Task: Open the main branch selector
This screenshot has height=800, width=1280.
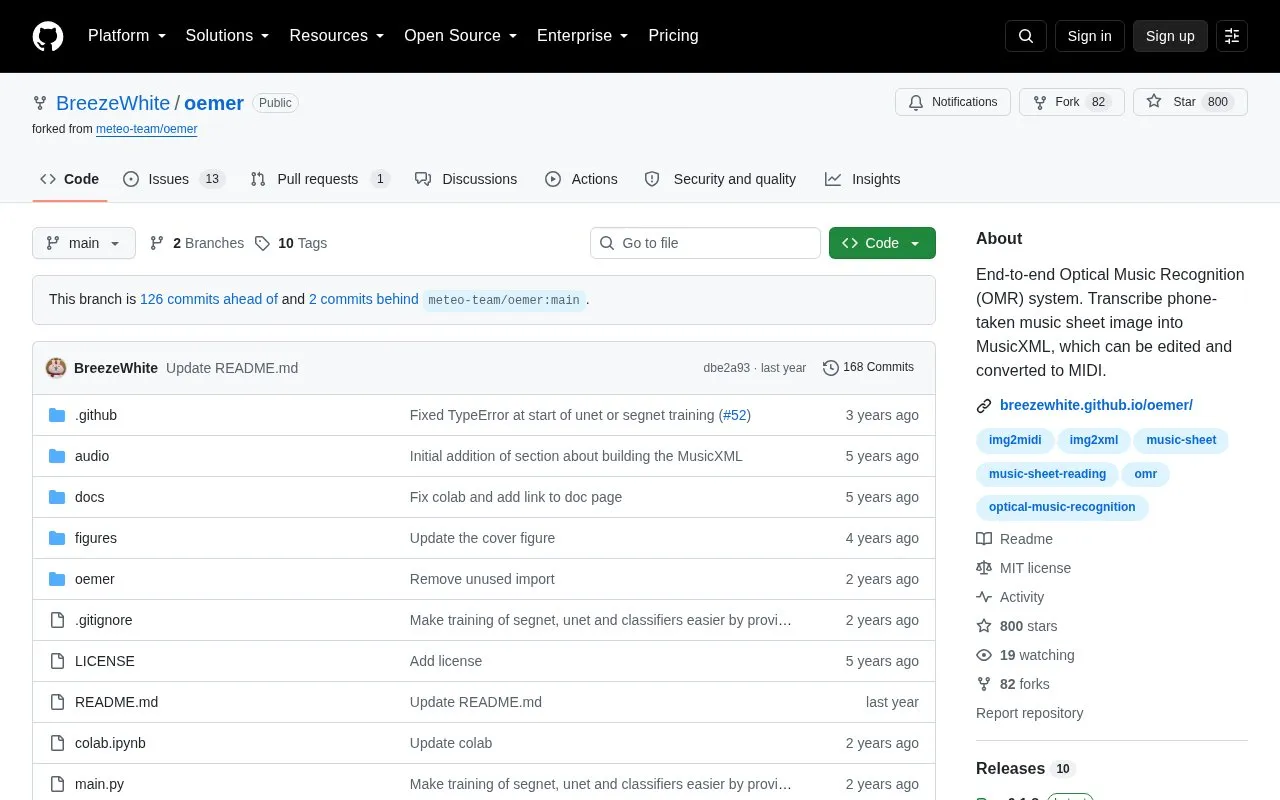Action: pyautogui.click(x=84, y=243)
